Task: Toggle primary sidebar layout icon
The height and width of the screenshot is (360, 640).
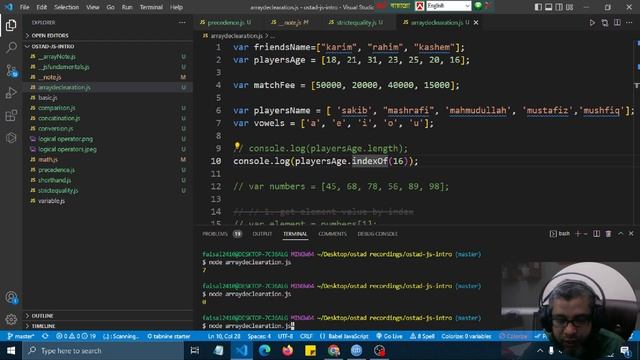Action: pyautogui.click(x=538, y=7)
